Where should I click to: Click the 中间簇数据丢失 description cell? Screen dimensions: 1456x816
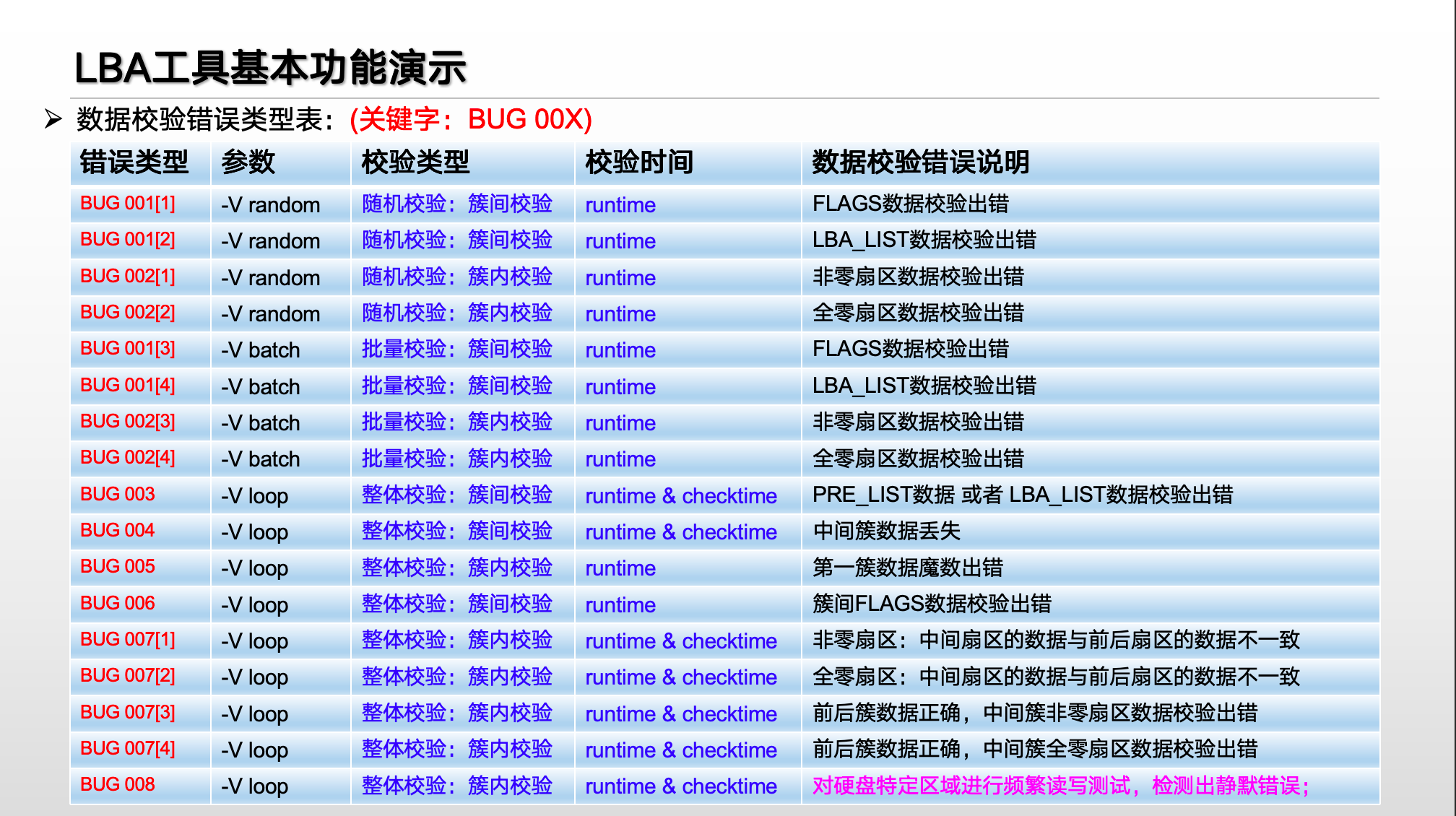886,531
